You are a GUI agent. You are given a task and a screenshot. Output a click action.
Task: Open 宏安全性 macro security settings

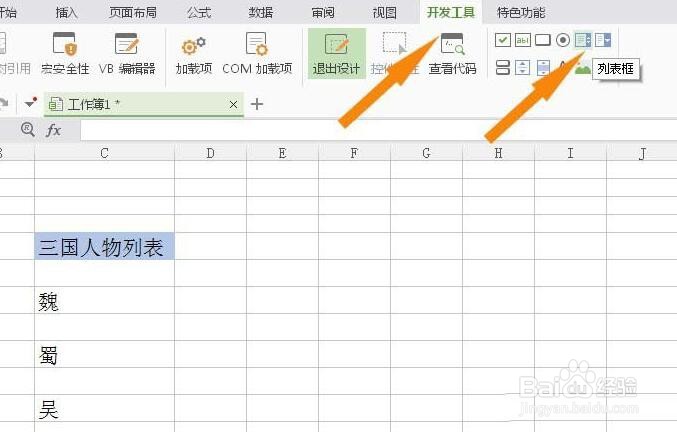click(x=65, y=54)
